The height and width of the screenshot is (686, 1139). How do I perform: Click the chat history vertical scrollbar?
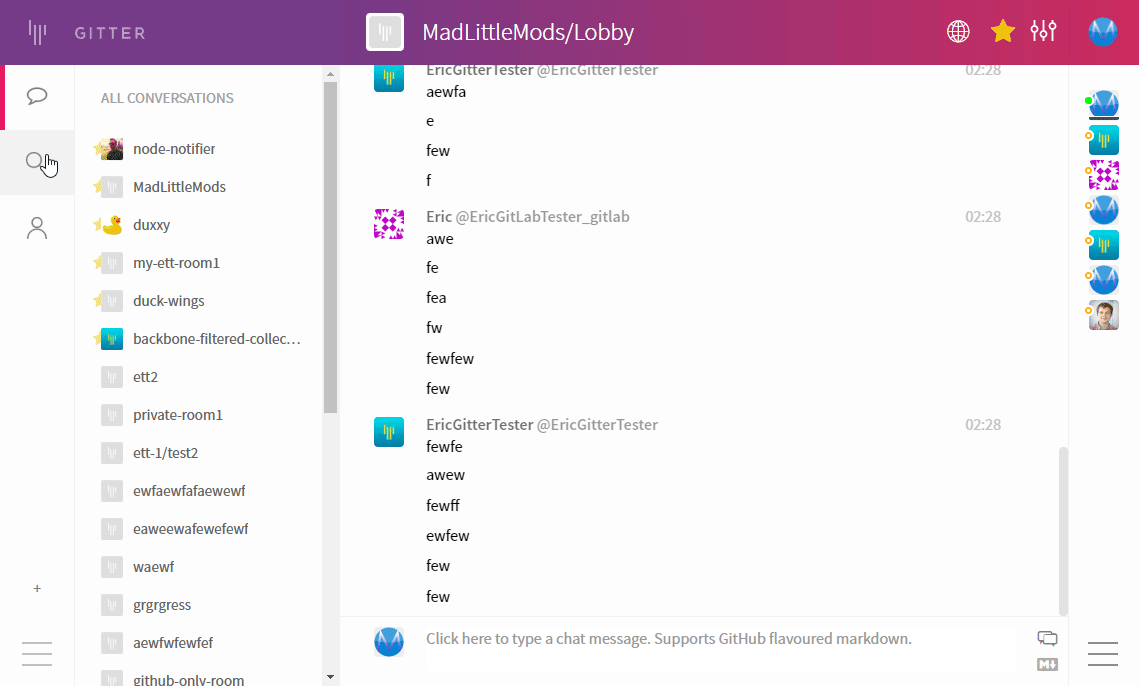click(1063, 530)
